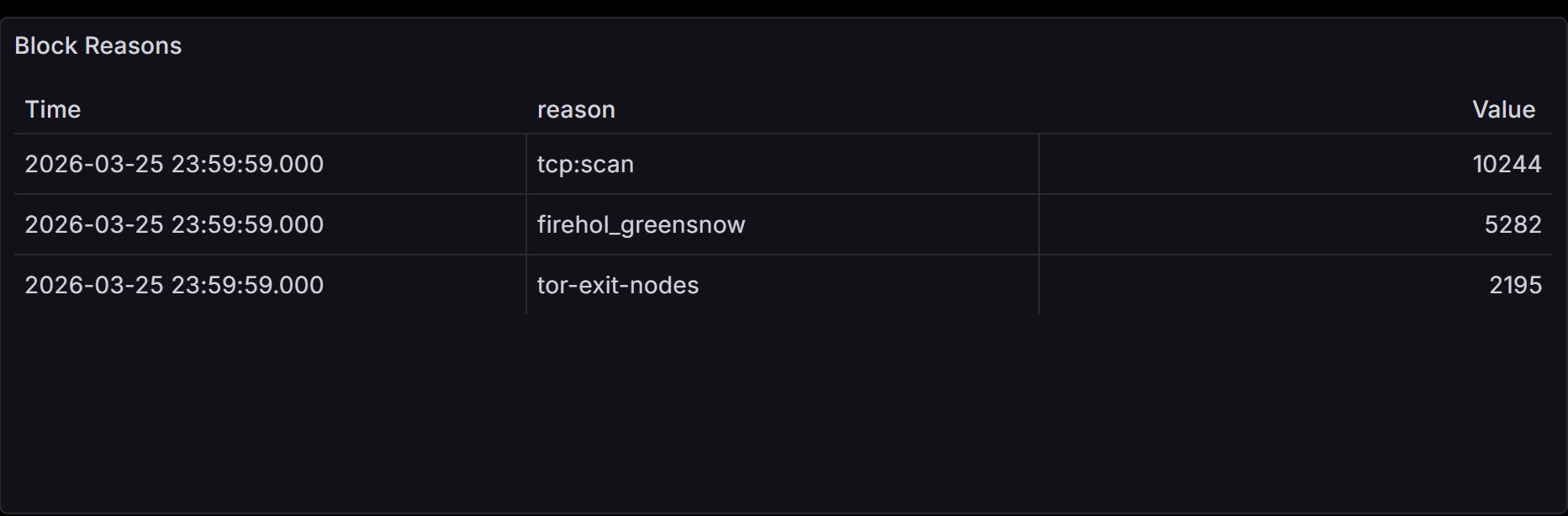Sort table by the Value column header
1568x516 pixels.
coord(1503,109)
